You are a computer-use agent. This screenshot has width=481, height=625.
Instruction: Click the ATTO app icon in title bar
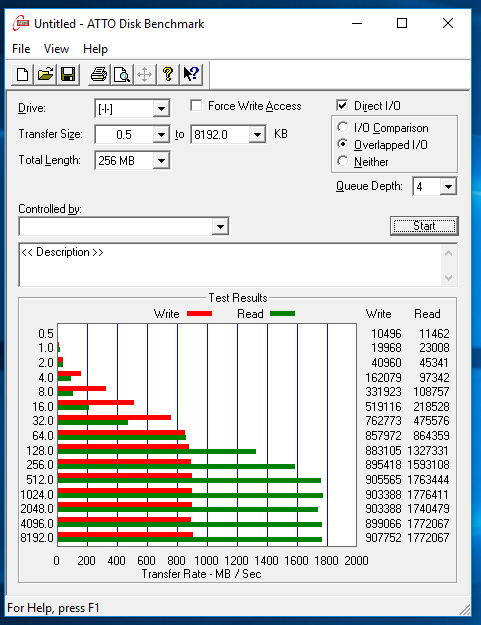pos(21,24)
